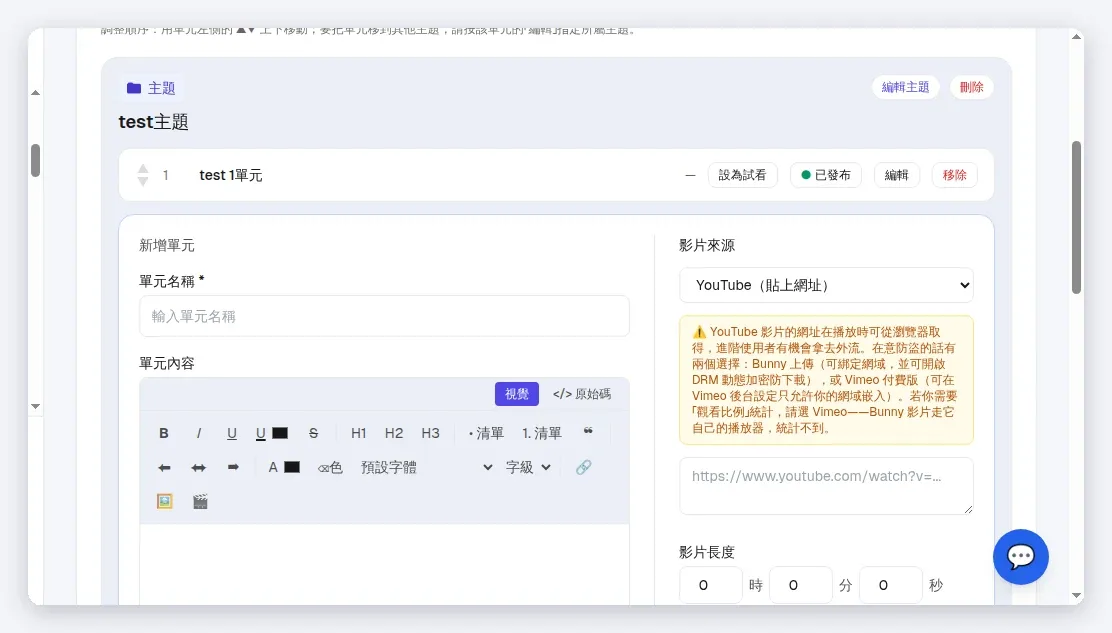Click the hours field of 影片長度
Viewport: 1112px width, 633px height.
coord(711,586)
